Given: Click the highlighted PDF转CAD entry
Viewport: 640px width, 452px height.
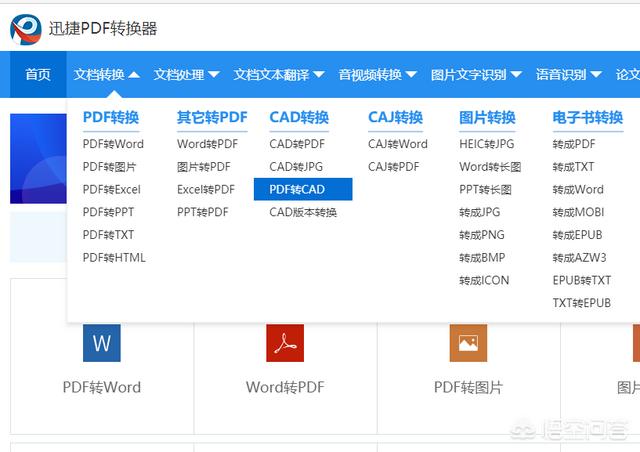Looking at the screenshot, I should coord(303,189).
